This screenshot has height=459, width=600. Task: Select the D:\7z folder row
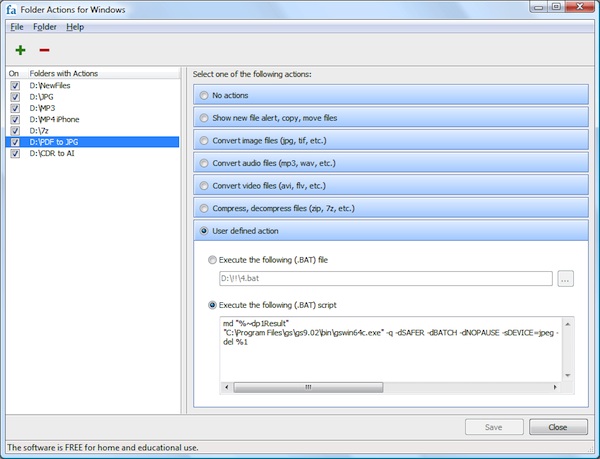click(92, 131)
